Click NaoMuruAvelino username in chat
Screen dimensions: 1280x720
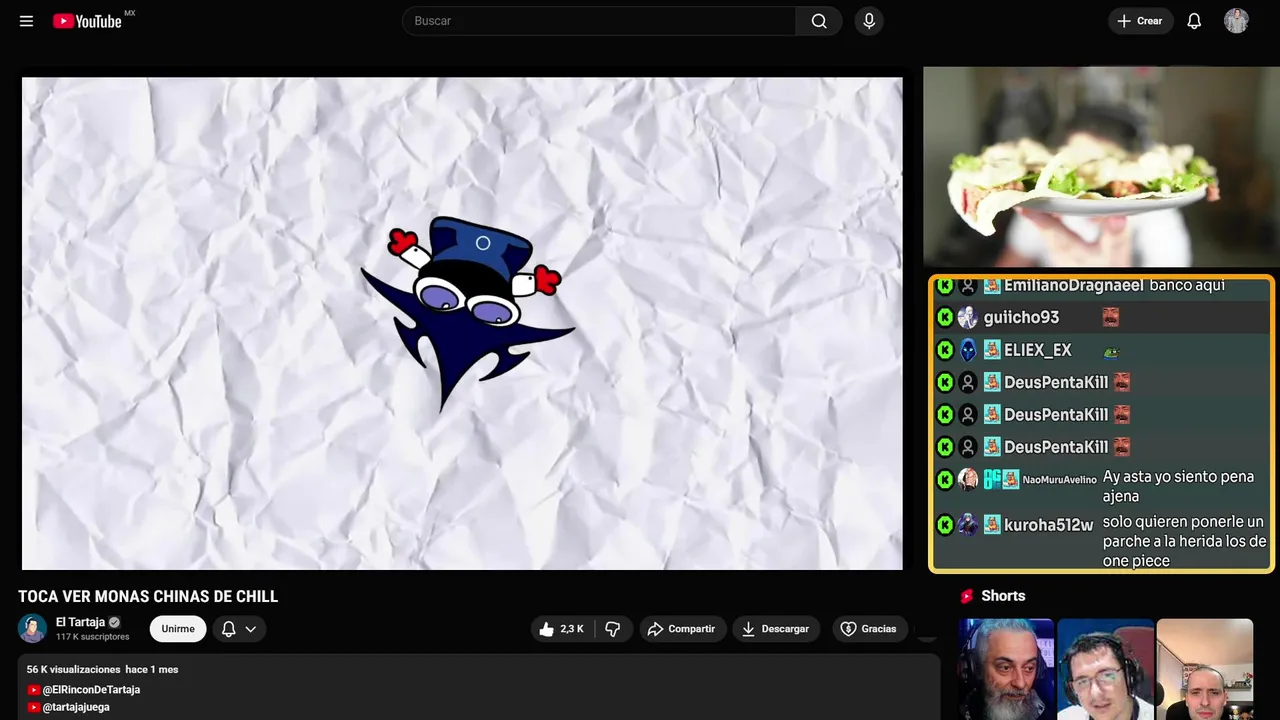[x=1060, y=480]
